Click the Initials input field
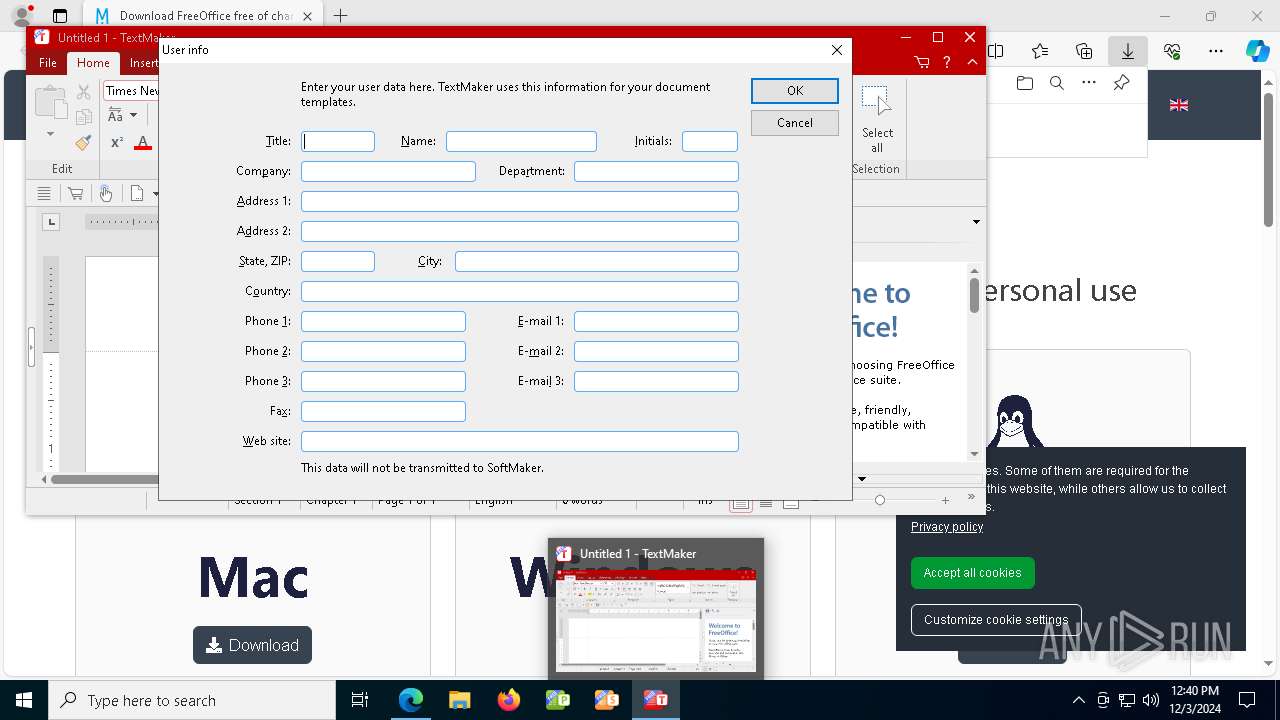The width and height of the screenshot is (1280, 720). (710, 142)
